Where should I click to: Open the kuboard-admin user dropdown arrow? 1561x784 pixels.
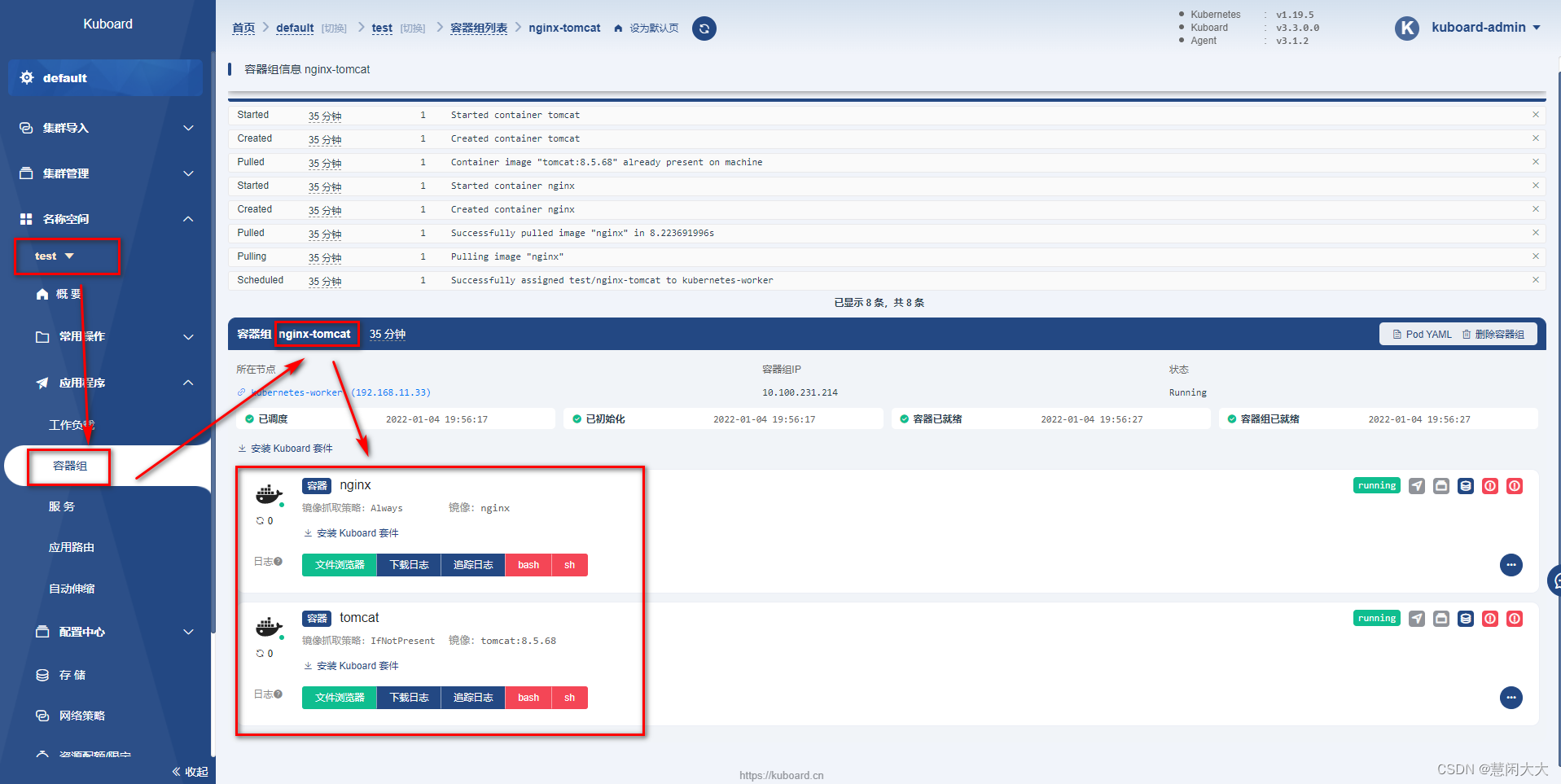1537,28
